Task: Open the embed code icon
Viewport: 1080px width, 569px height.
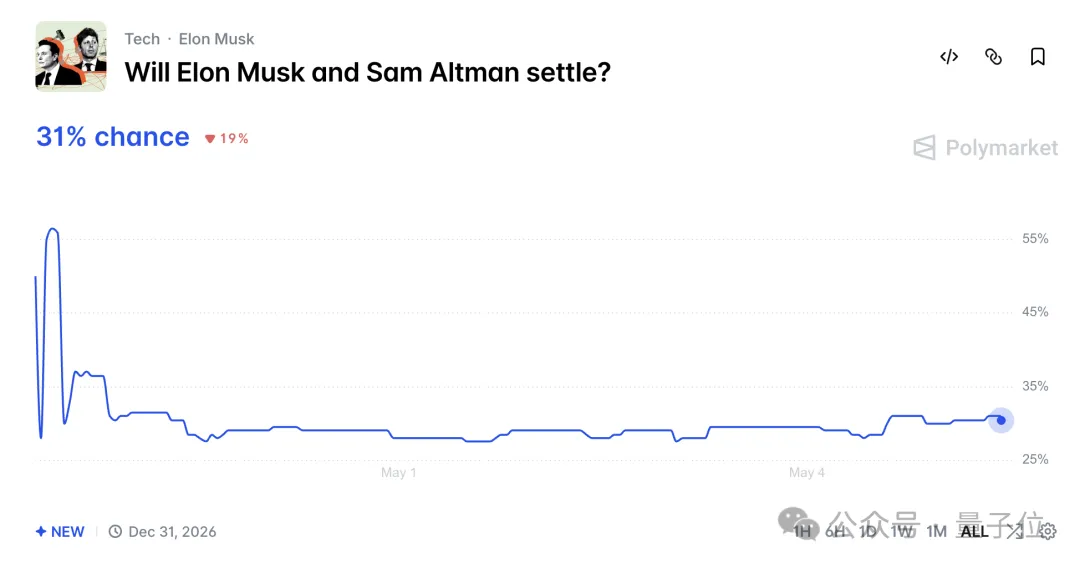Action: (949, 56)
